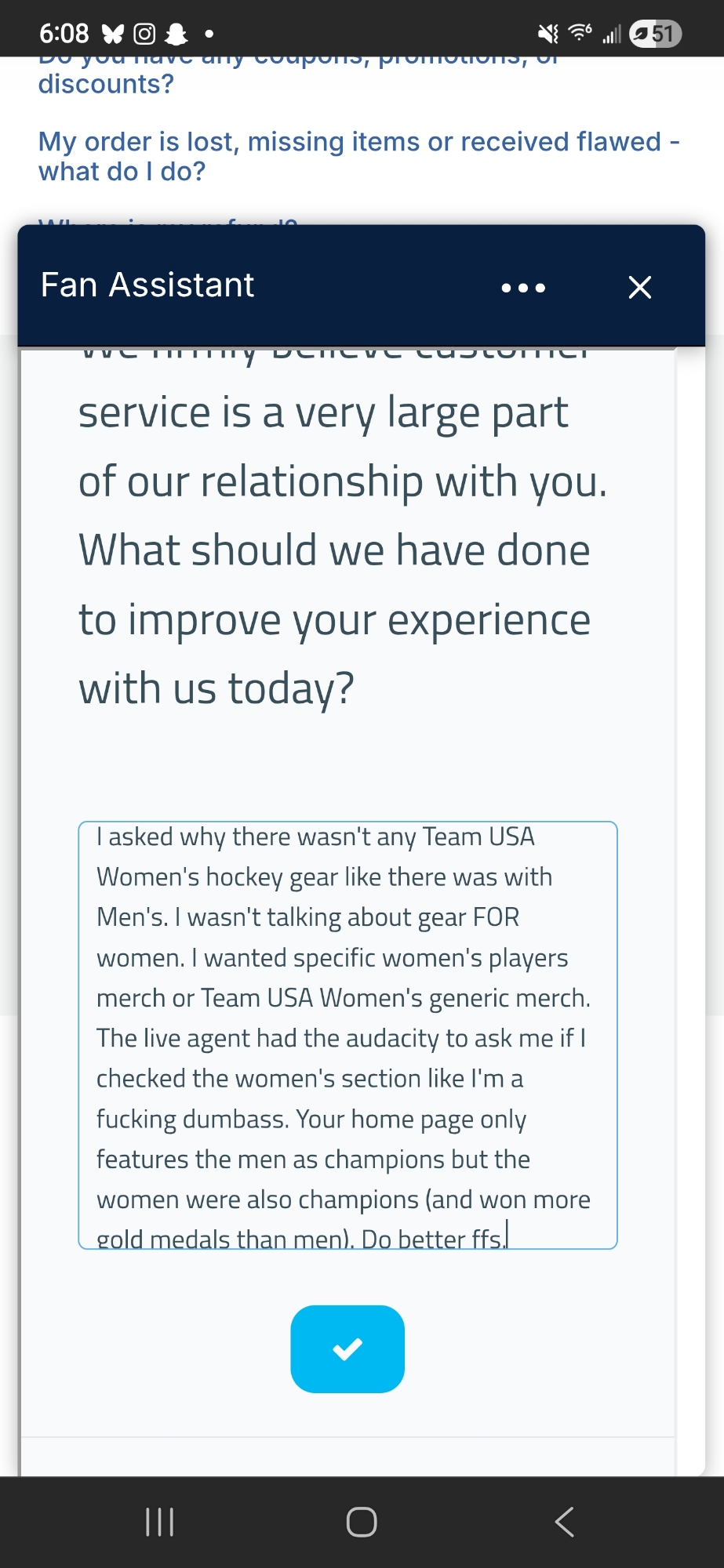Viewport: 724px width, 1568px height.
Task: Tap the cellular signal bars icon
Action: click(x=612, y=34)
